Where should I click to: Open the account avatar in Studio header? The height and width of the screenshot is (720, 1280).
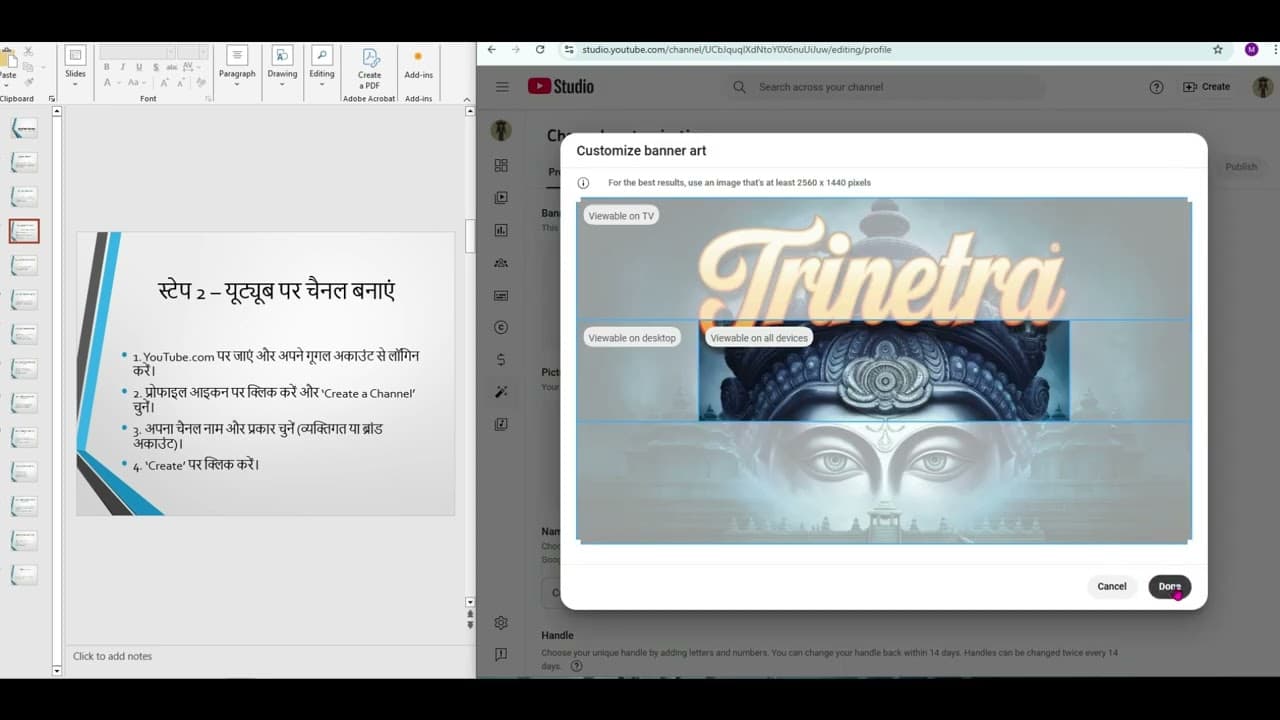(1262, 87)
